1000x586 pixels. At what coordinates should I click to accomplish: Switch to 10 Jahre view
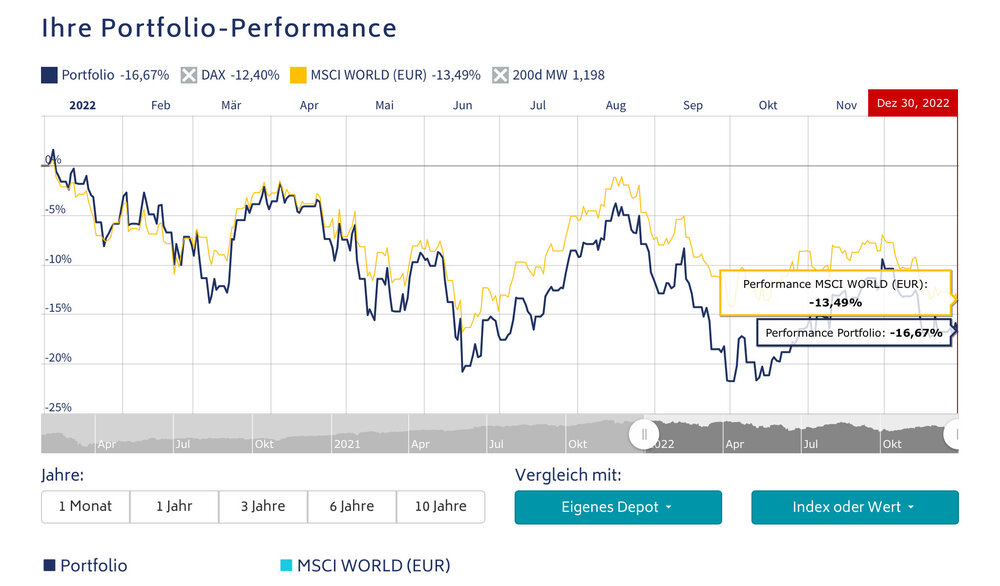(x=440, y=506)
